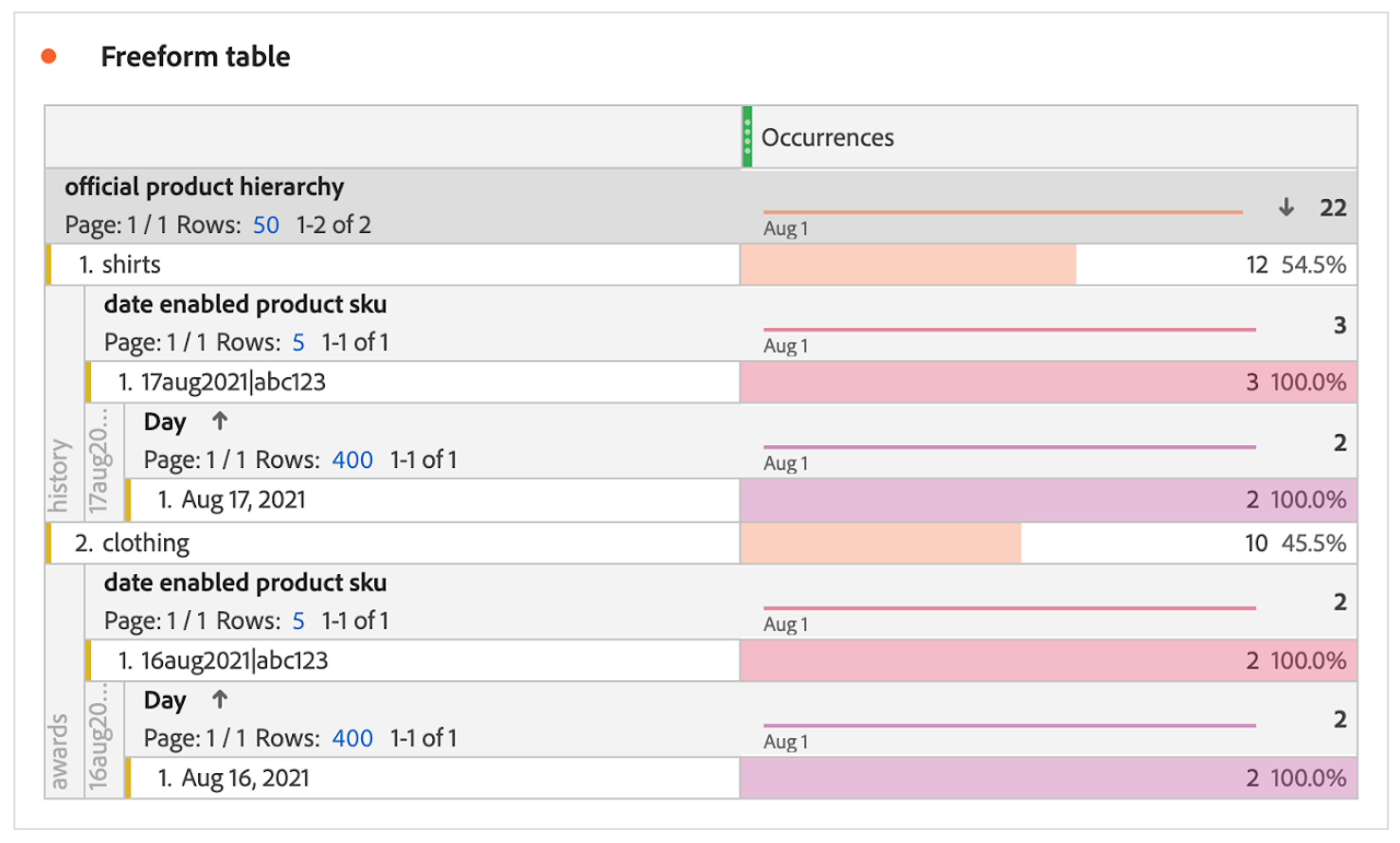Select the Aug 17, 2021 day row
The image size is (1400, 843).
pyautogui.click(x=243, y=500)
